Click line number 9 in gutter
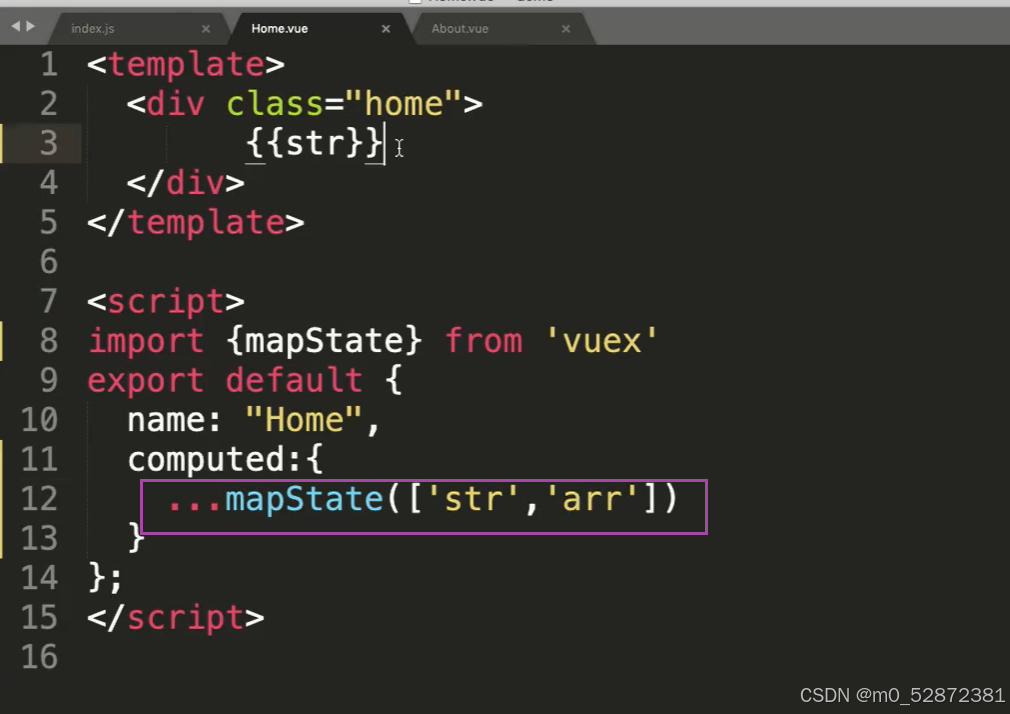This screenshot has height=714, width=1010. pyautogui.click(x=49, y=380)
